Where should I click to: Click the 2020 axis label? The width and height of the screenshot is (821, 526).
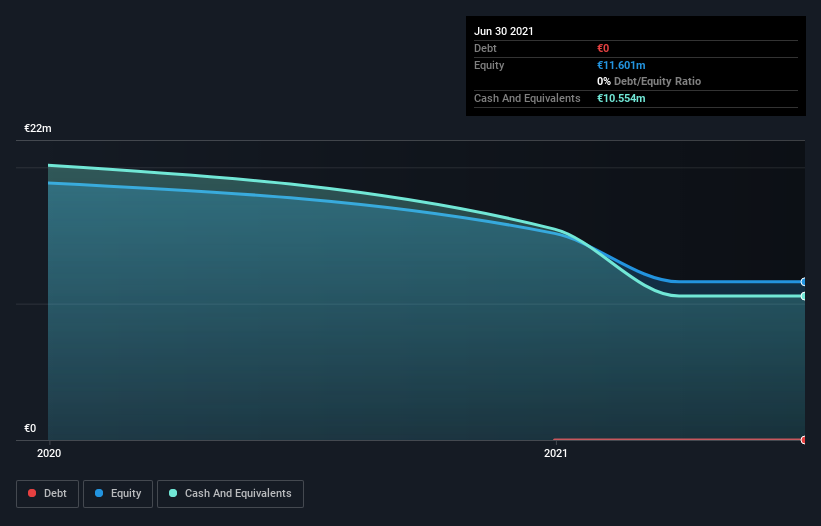click(49, 453)
